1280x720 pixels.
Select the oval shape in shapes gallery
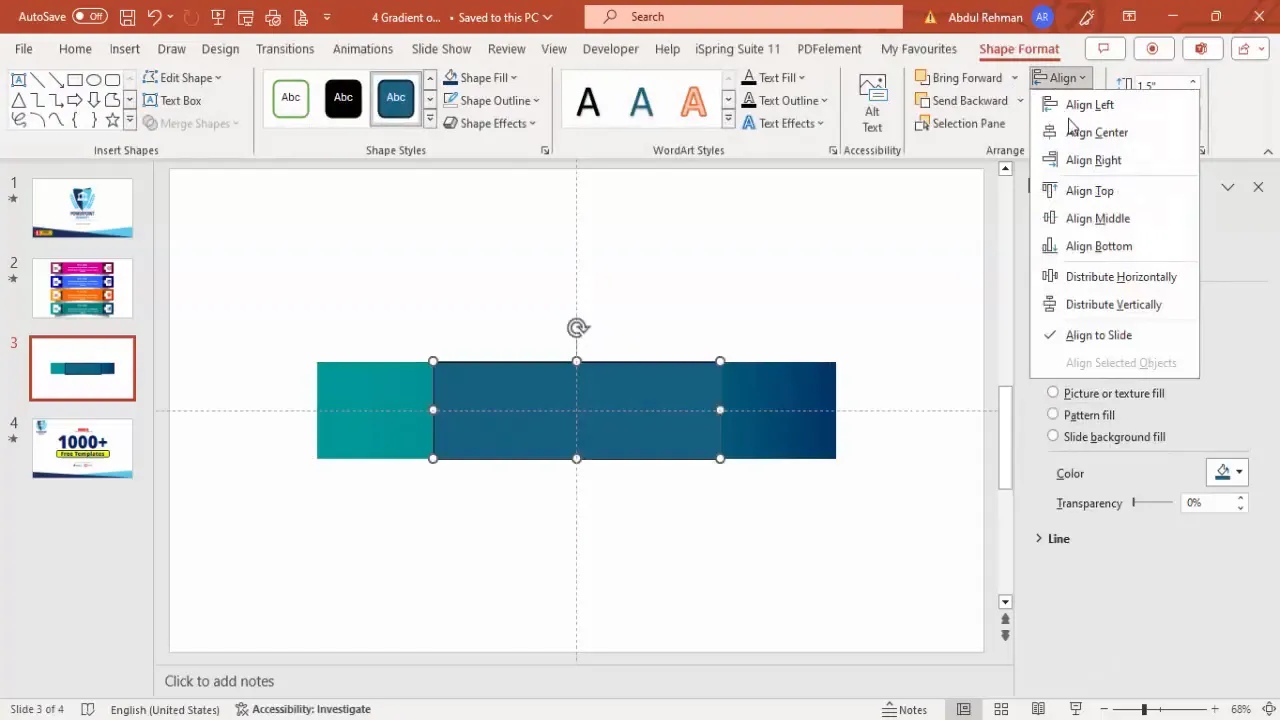[94, 80]
